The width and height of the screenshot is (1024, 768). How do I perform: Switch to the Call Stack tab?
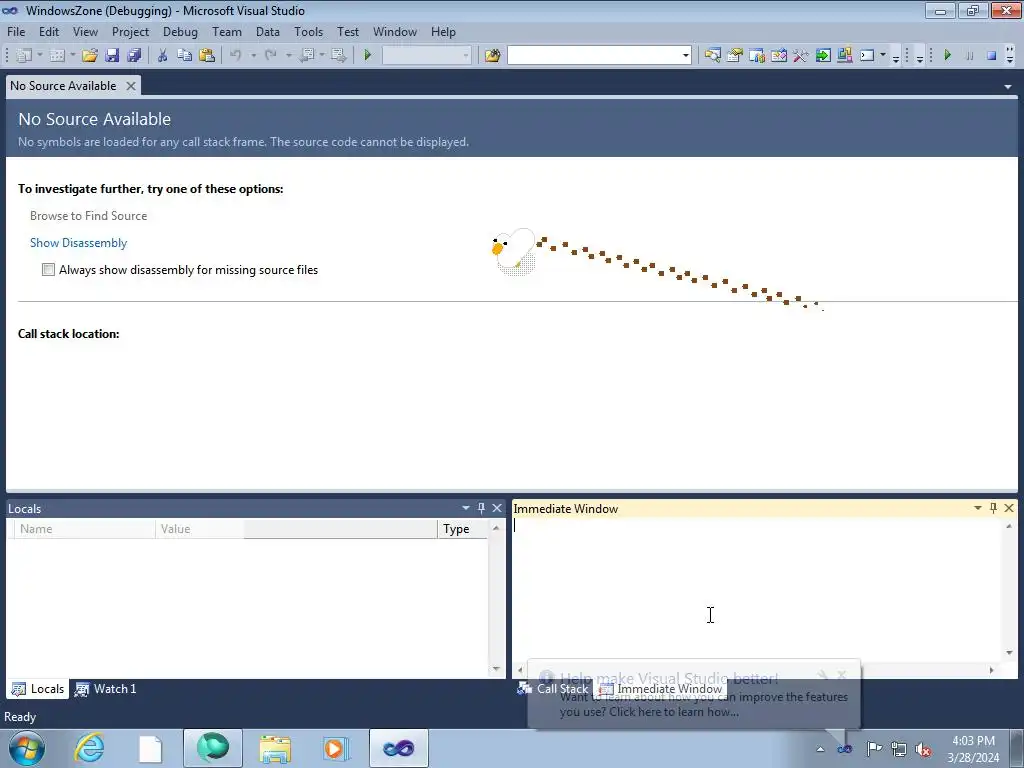click(553, 689)
